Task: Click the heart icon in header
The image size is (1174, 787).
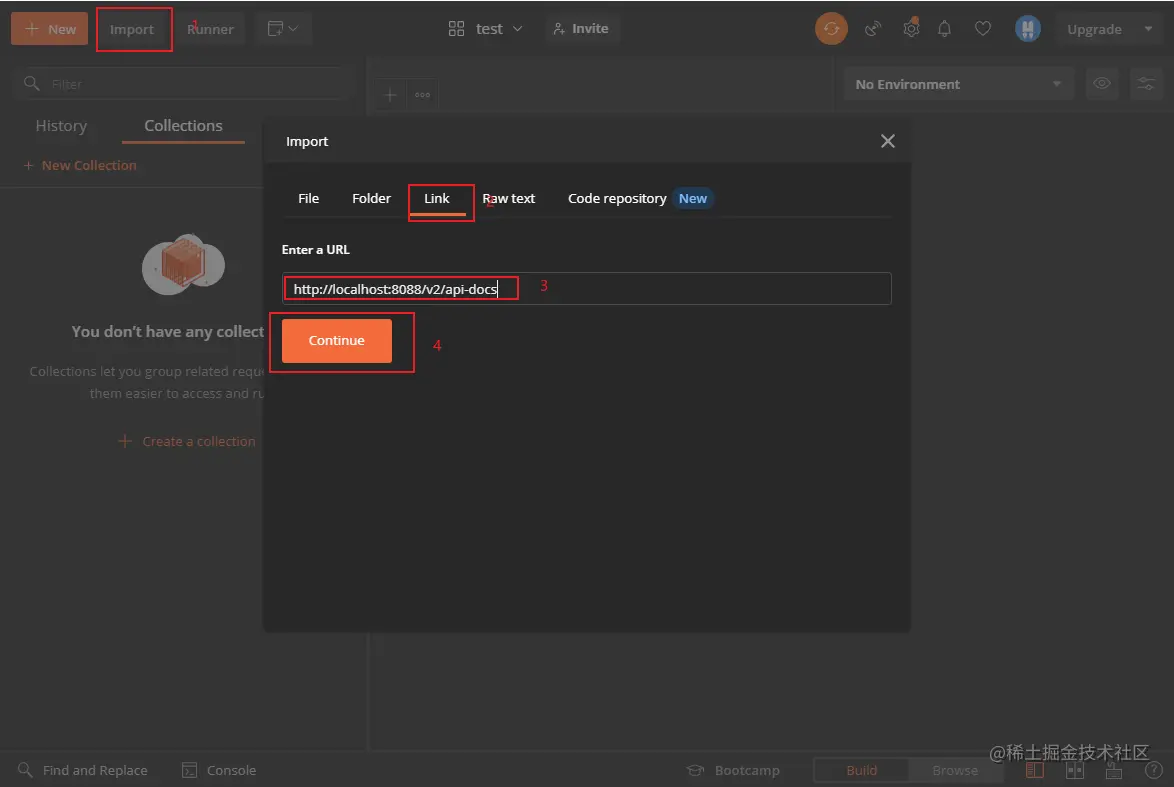Action: coord(982,29)
